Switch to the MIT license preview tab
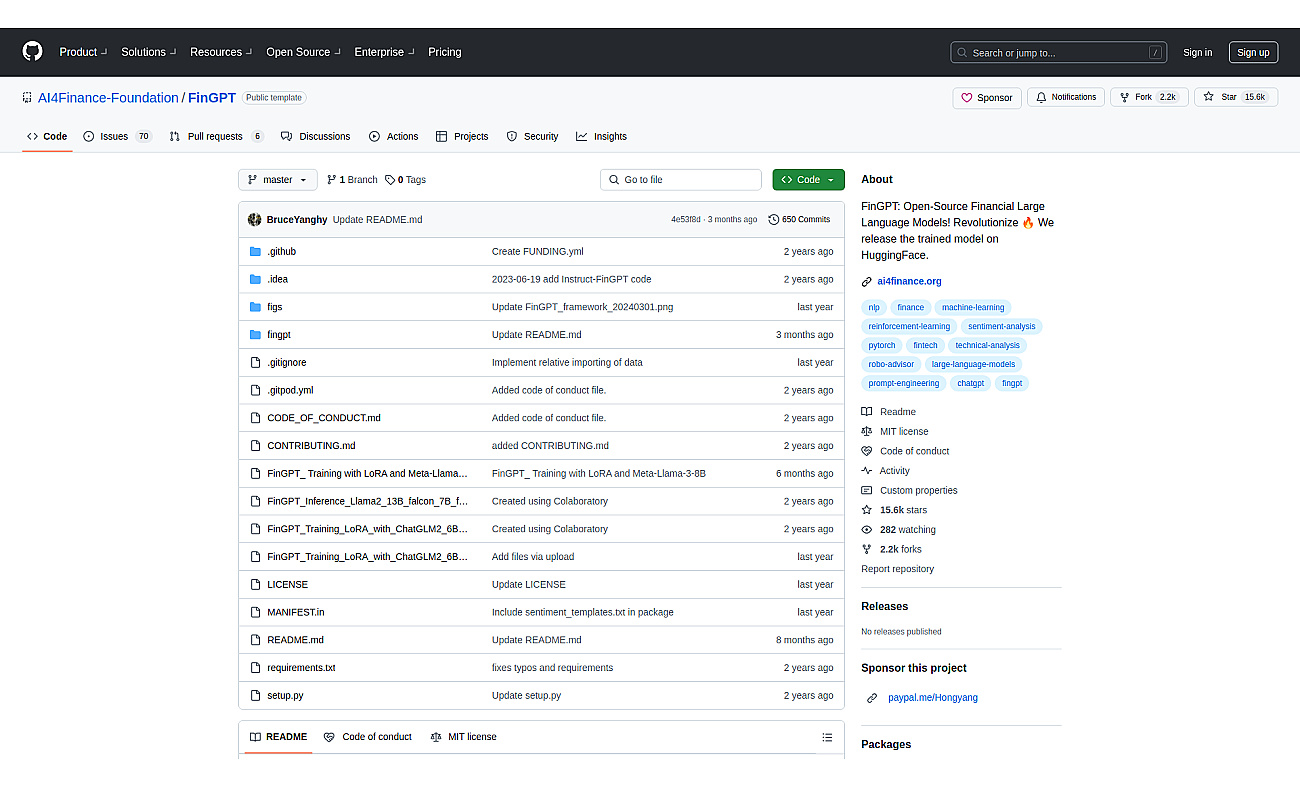1300x788 pixels. tap(463, 737)
